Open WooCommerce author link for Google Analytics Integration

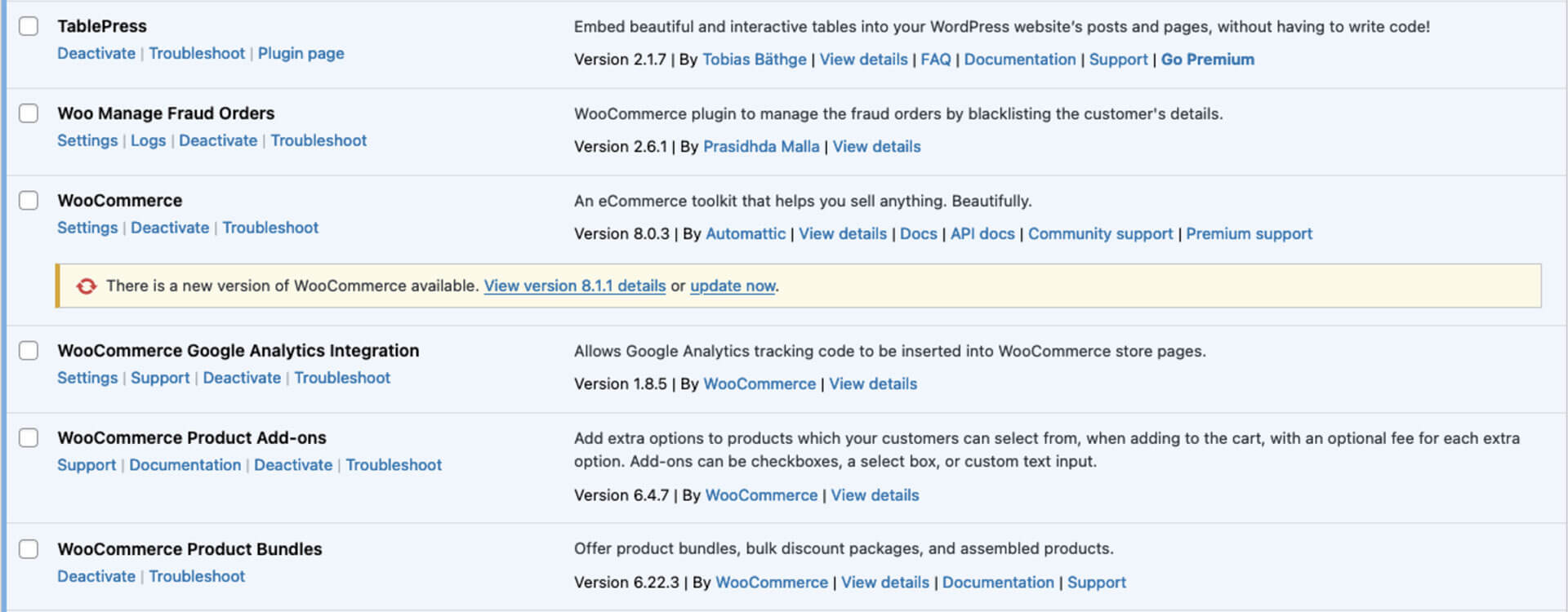coord(759,384)
